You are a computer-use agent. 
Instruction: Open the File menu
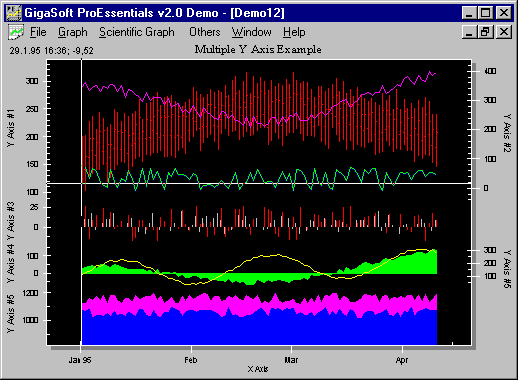38,32
